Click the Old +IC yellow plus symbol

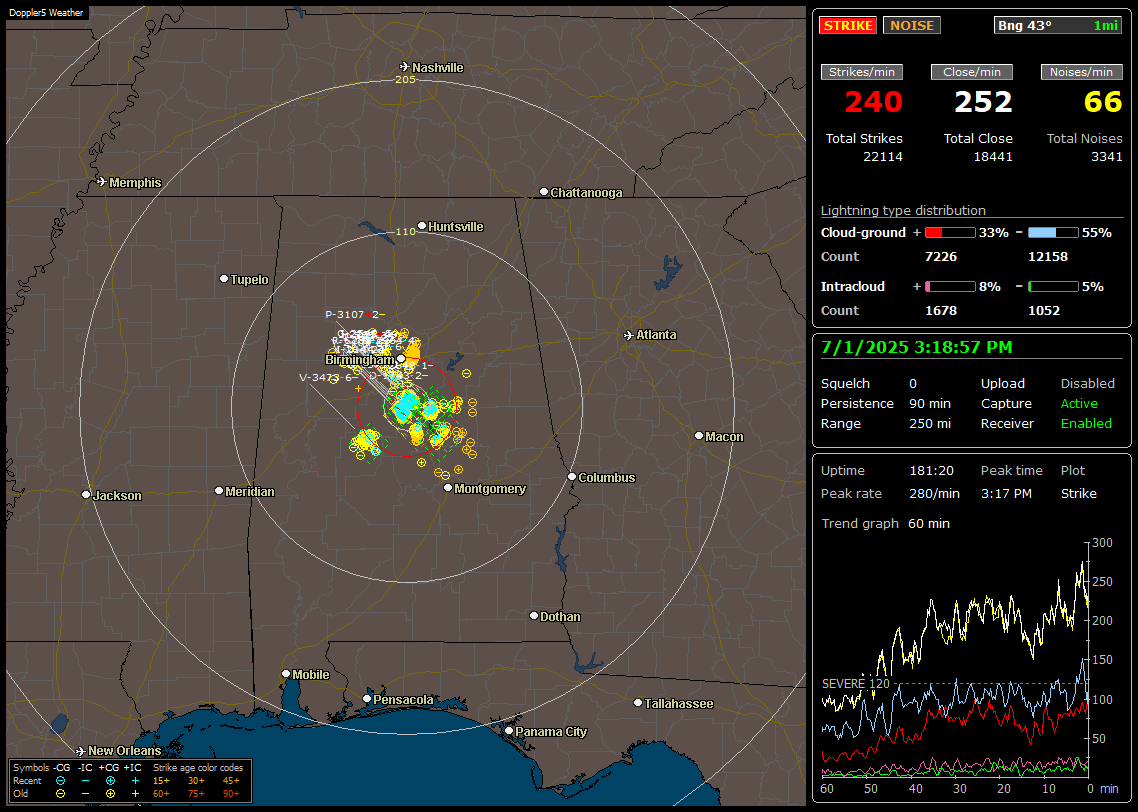pyautogui.click(x=135, y=794)
